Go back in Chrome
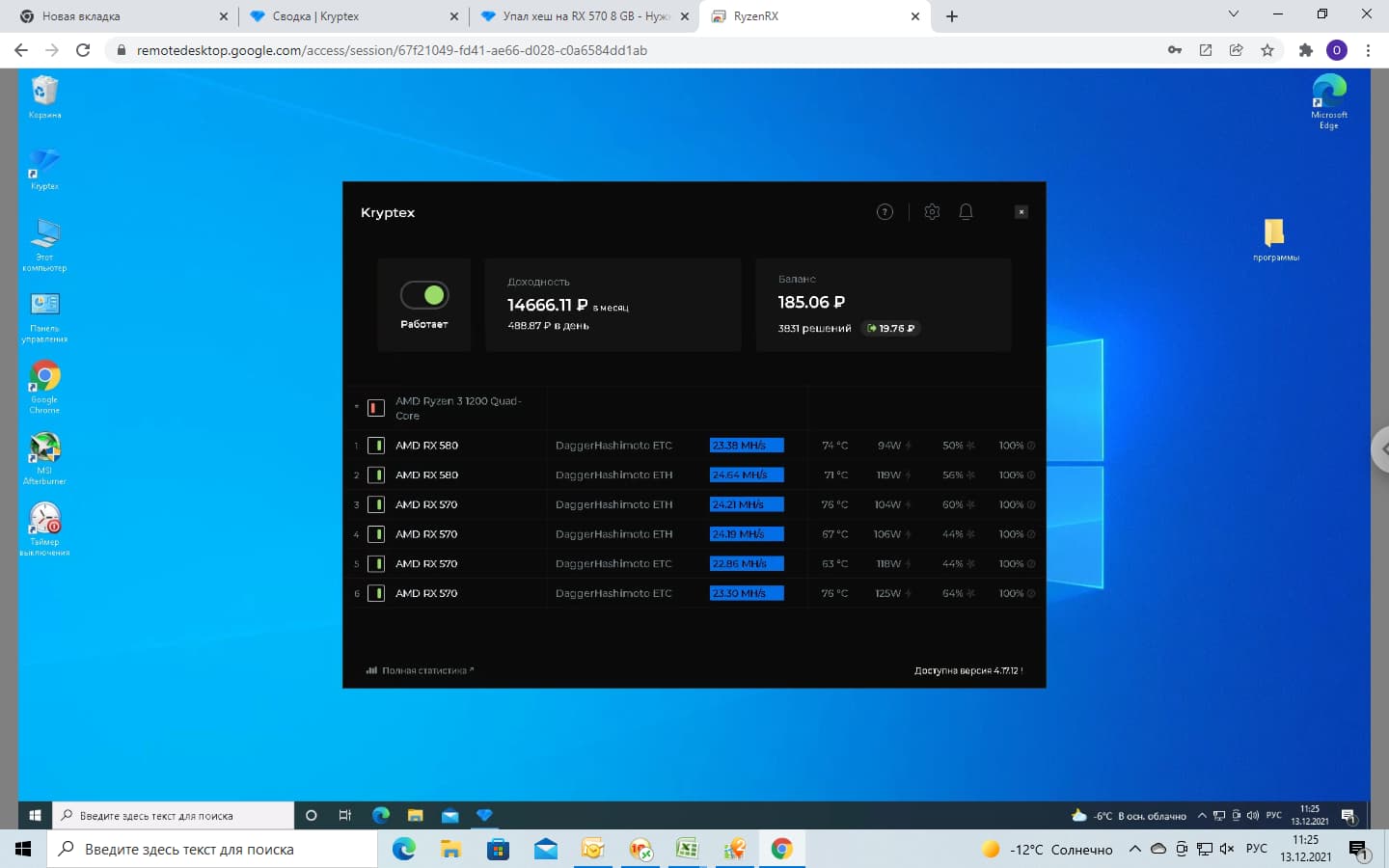The width and height of the screenshot is (1389, 868). (21, 50)
